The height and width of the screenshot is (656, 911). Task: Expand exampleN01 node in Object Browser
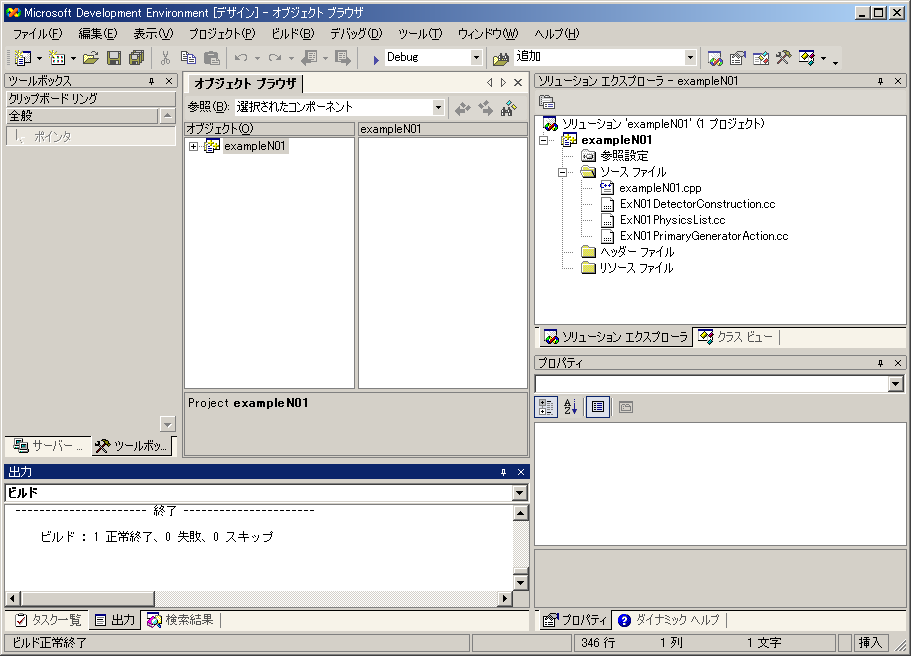tap(193, 146)
